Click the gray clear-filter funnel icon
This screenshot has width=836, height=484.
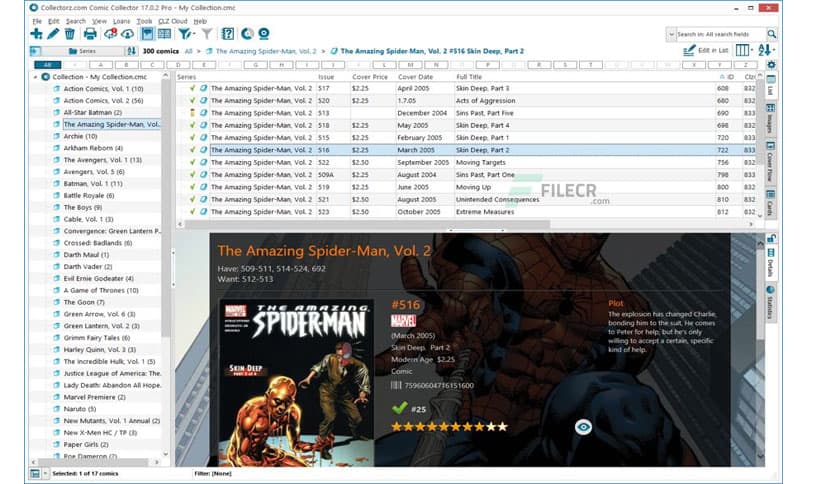coord(207,34)
